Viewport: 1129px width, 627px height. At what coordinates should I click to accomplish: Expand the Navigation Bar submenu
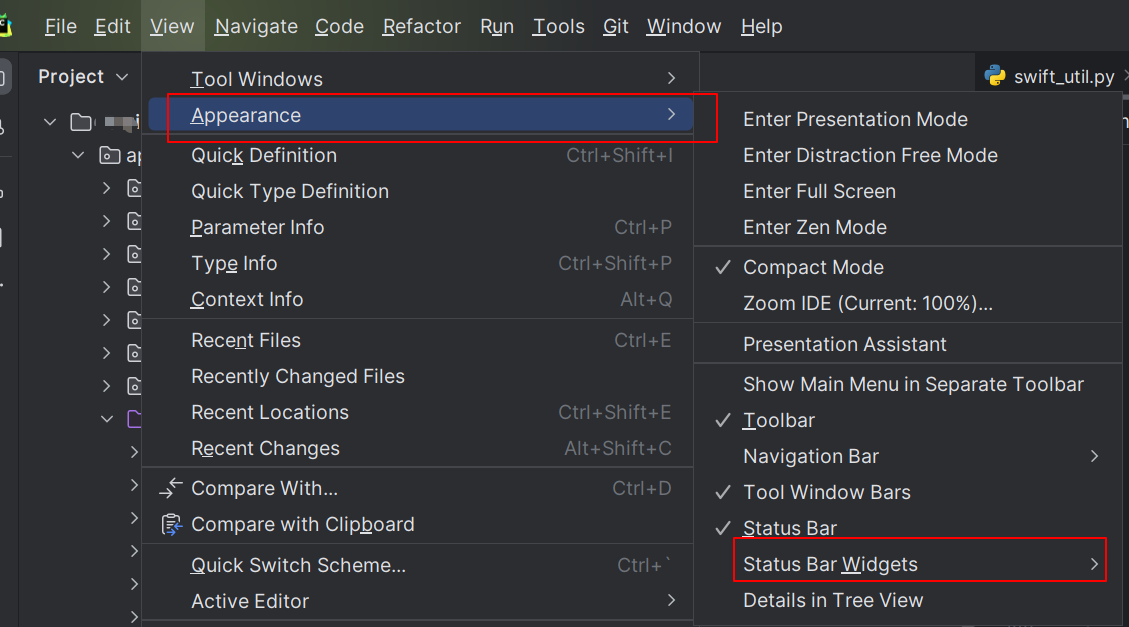[x=811, y=456]
